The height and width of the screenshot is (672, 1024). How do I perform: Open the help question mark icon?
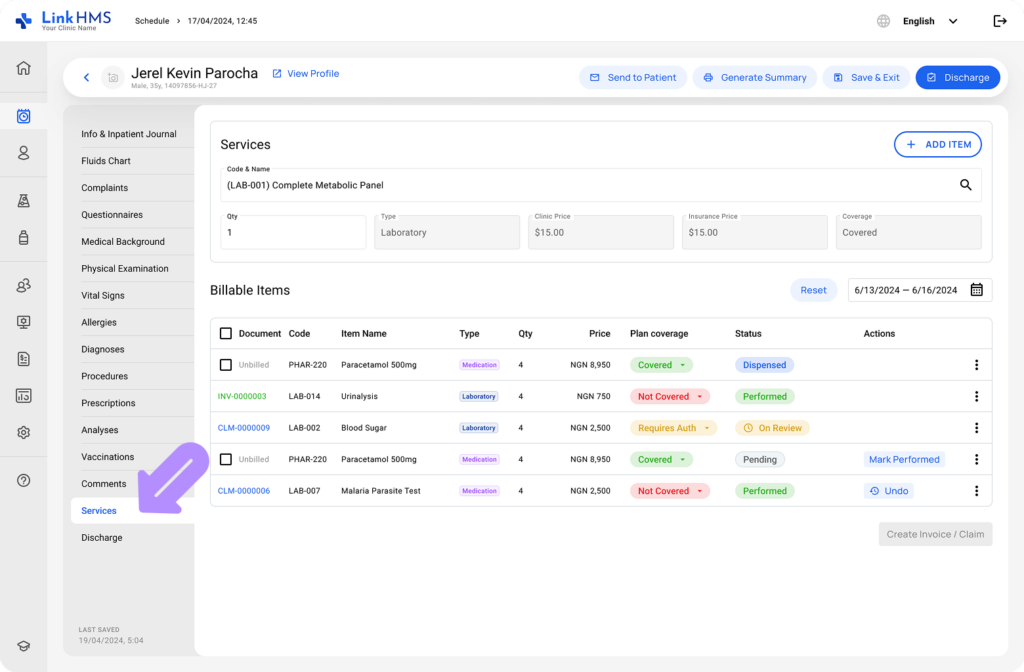click(24, 480)
